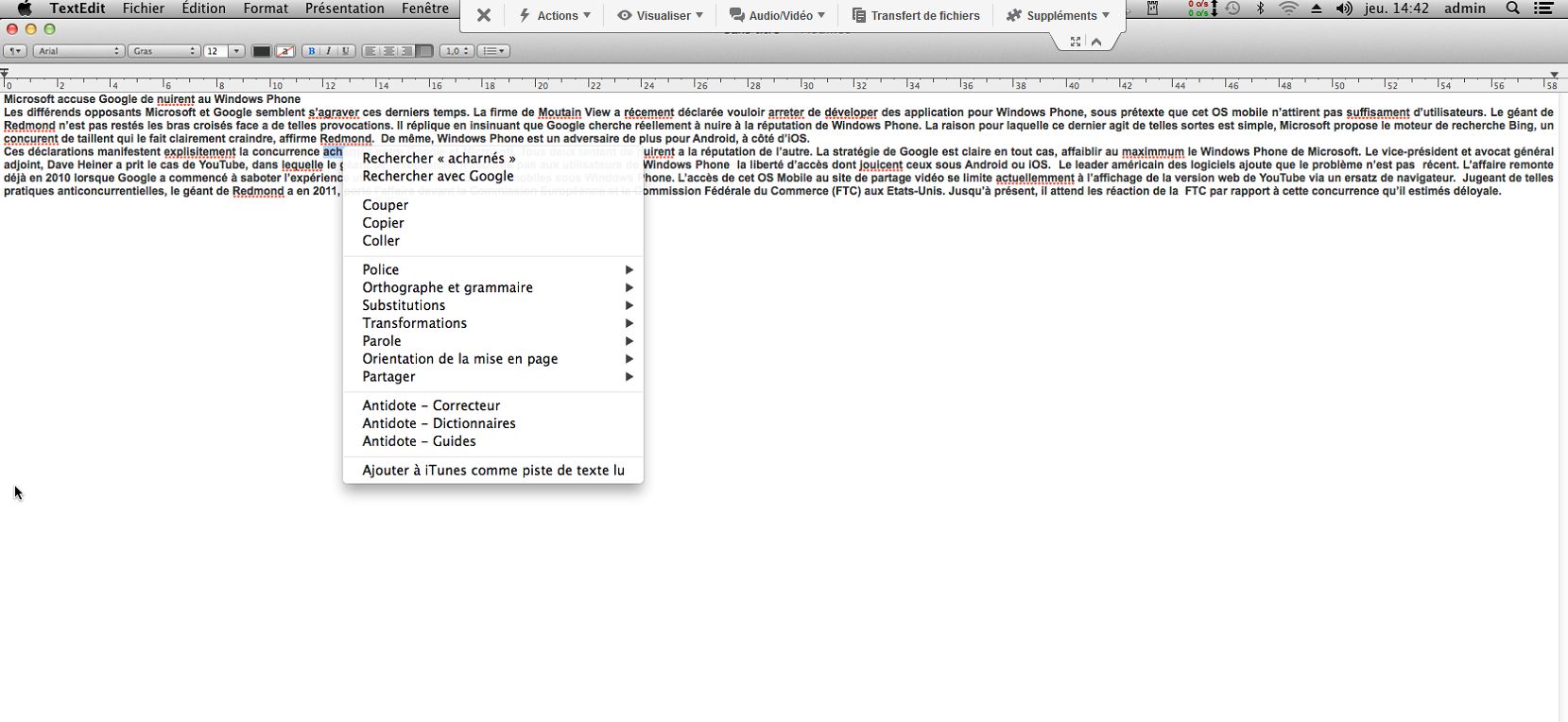Click the Bluetooth menu bar icon
The image size is (1568, 722).
(x=1260, y=9)
